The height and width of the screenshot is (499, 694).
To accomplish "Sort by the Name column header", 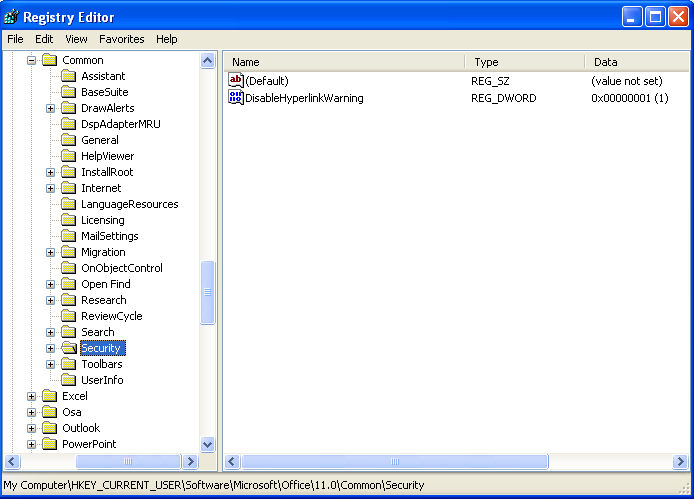I will [x=344, y=62].
